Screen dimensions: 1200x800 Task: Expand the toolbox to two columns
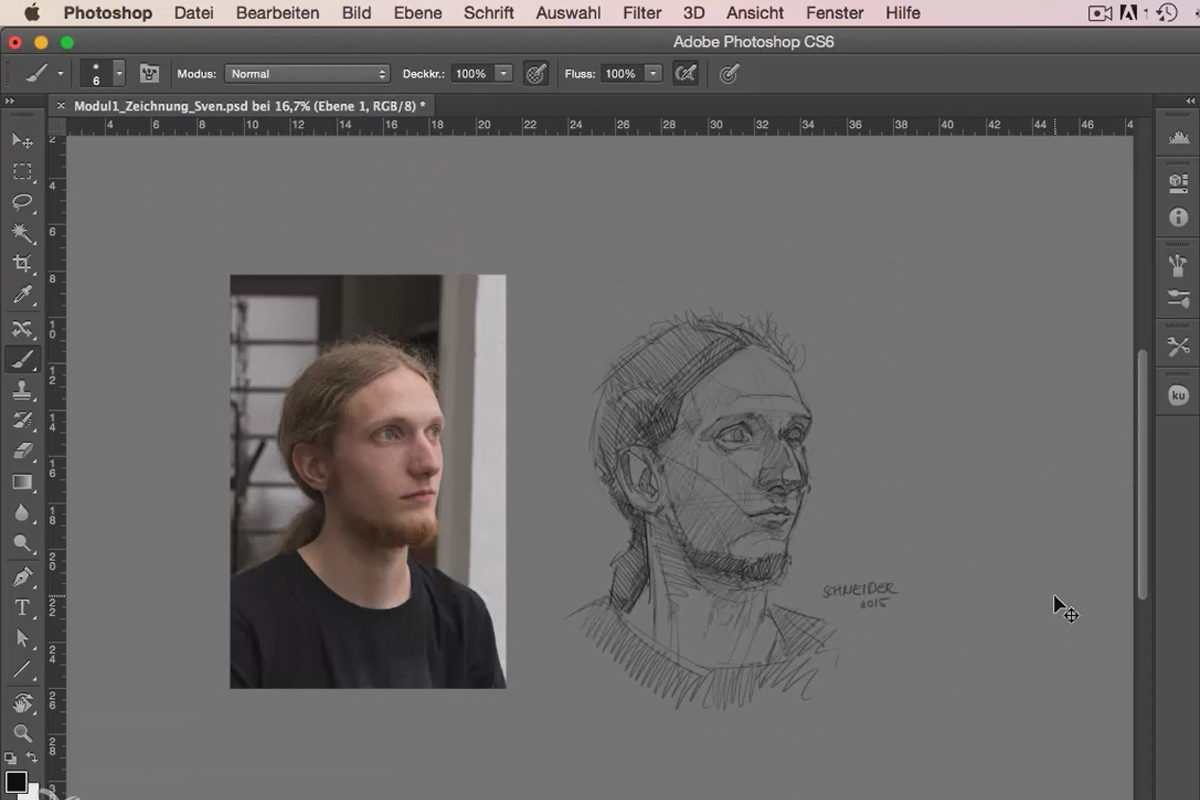[9, 102]
